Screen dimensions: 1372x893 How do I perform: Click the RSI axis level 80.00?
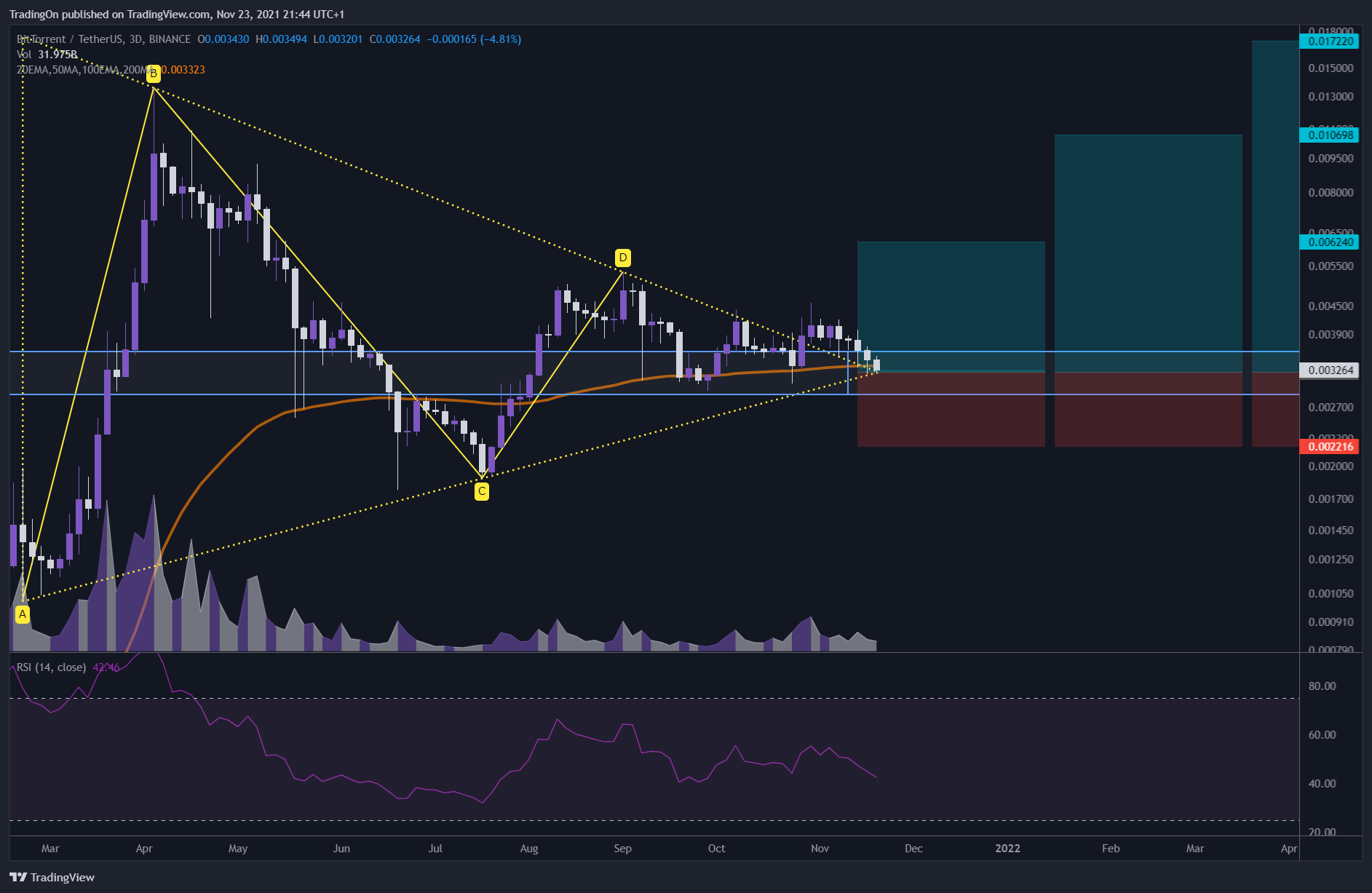[x=1322, y=686]
